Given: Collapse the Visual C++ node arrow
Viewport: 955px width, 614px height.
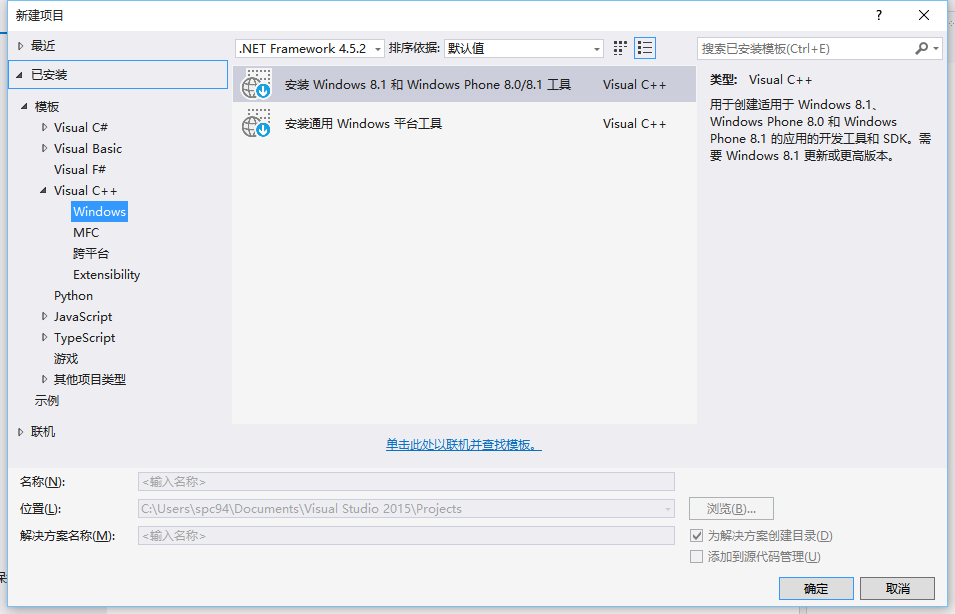Looking at the screenshot, I should pyautogui.click(x=43, y=191).
